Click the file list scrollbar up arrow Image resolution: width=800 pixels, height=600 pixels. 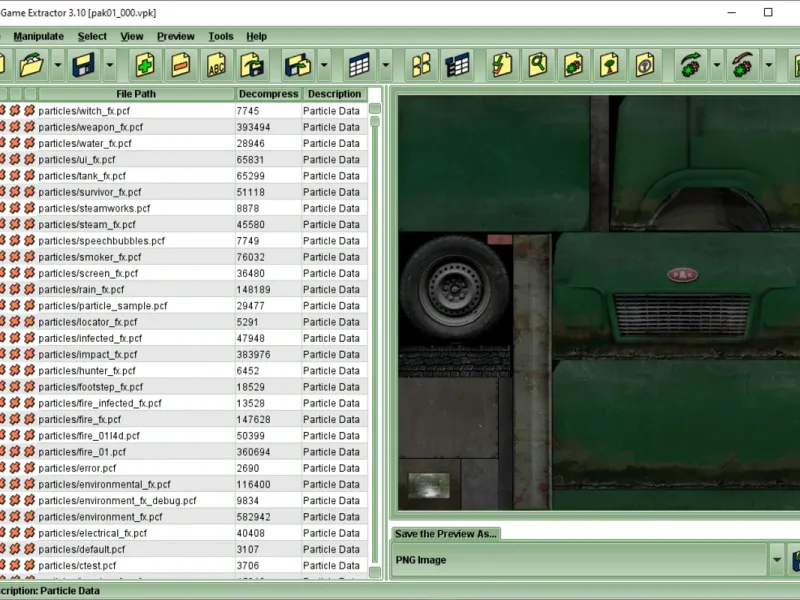(x=375, y=108)
